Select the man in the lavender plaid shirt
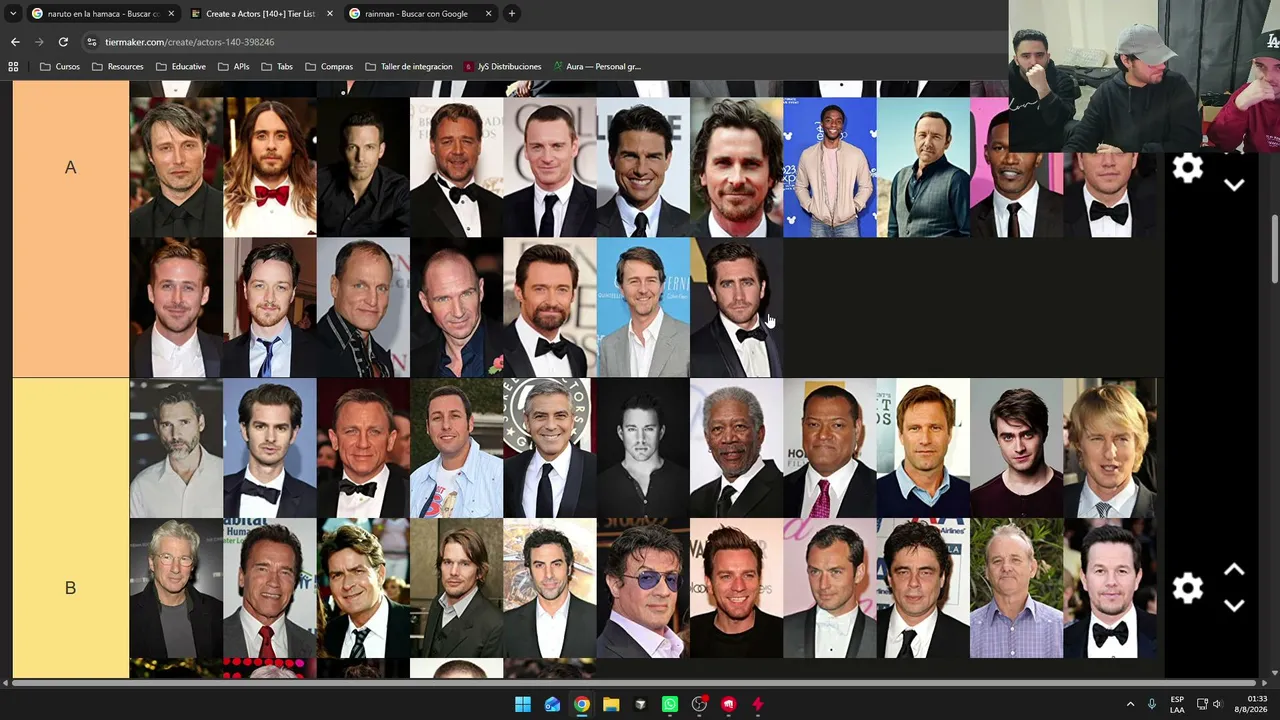1280x720 pixels. click(1016, 588)
